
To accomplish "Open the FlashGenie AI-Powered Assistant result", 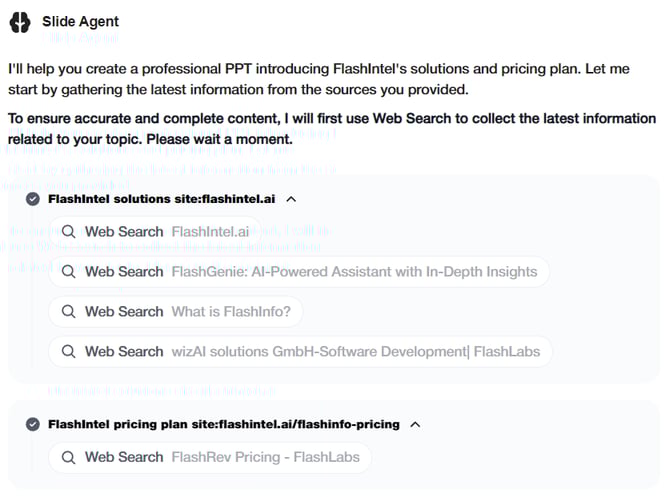I will 354,272.
